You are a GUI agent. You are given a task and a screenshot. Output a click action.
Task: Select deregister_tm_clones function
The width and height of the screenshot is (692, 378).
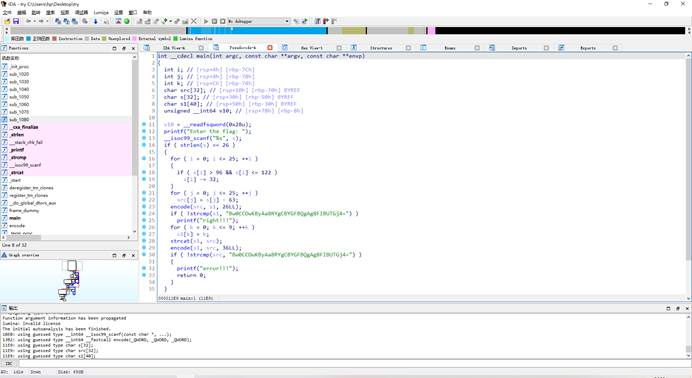coord(31,188)
